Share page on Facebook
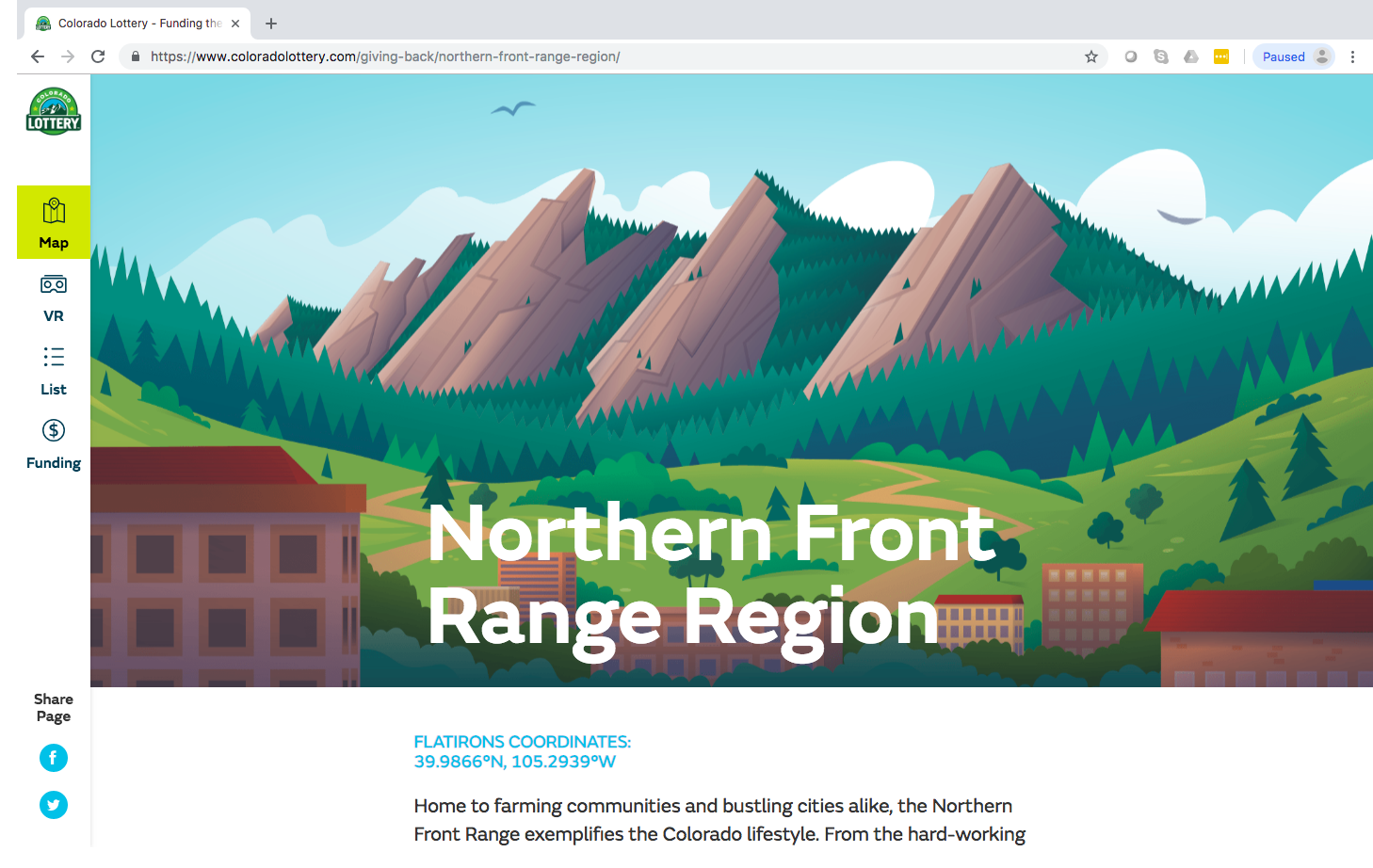 tap(54, 758)
